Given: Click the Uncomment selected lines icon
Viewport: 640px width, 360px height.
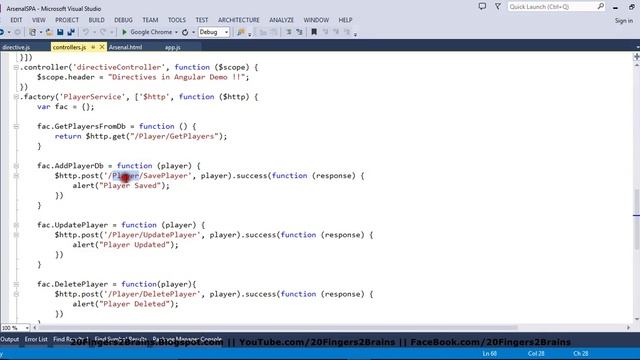Looking at the screenshot, I should pos(300,32).
